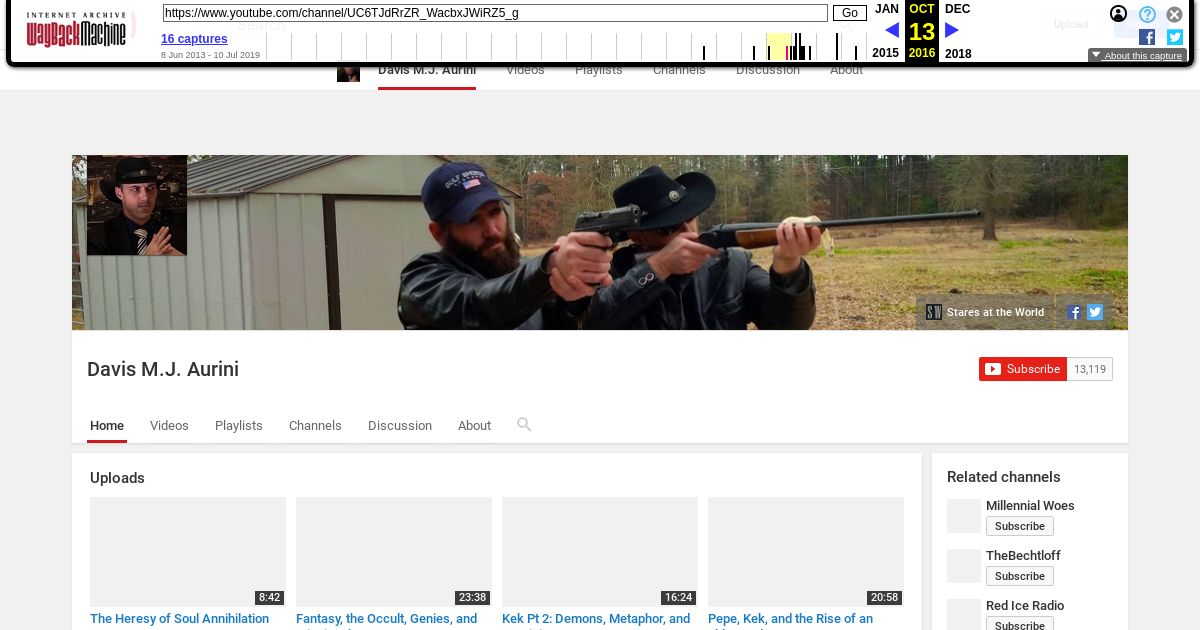Click JAN month label in Wayback toolbar

click(x=887, y=9)
